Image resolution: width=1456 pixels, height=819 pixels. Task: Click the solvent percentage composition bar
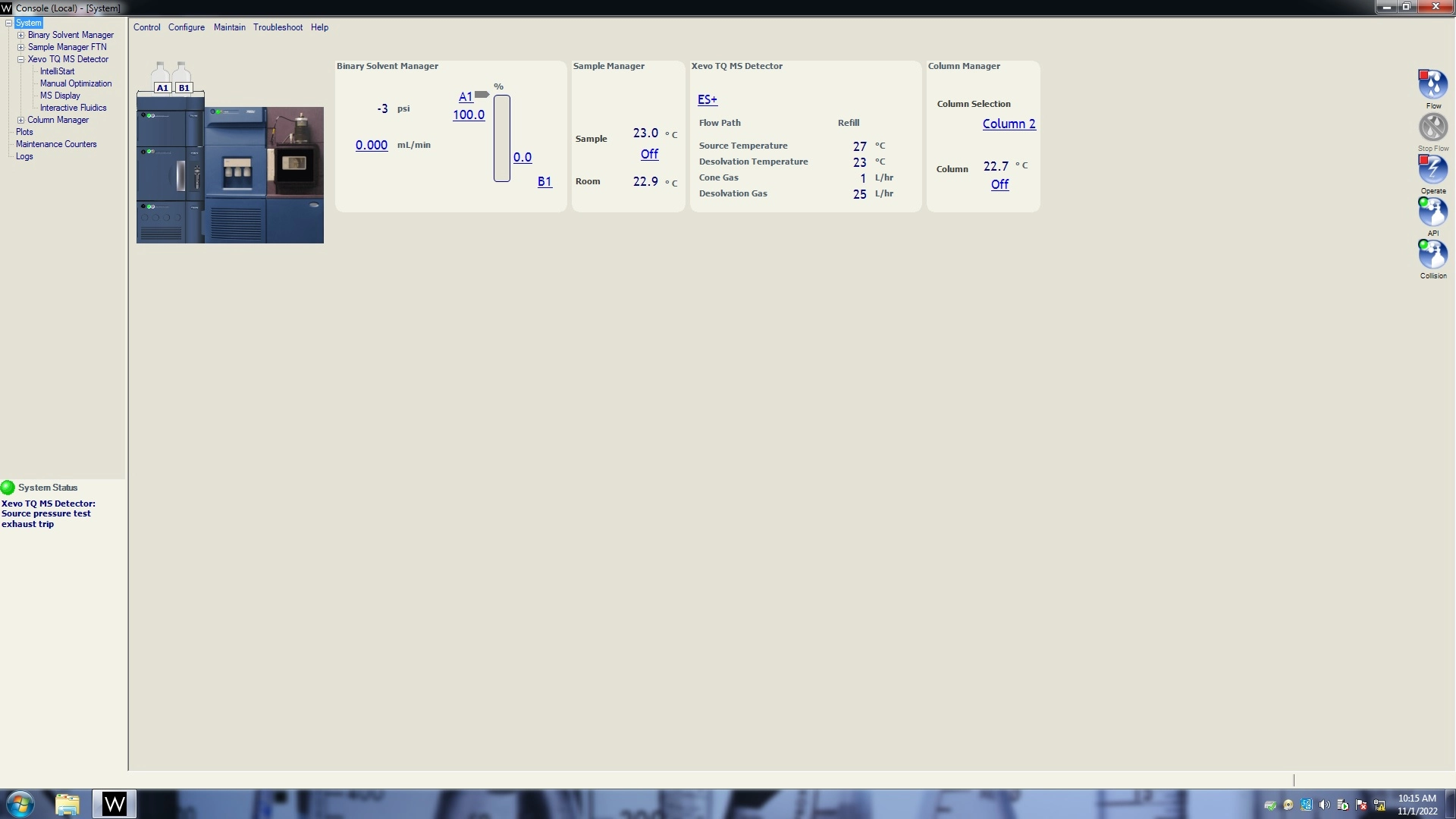pos(501,138)
